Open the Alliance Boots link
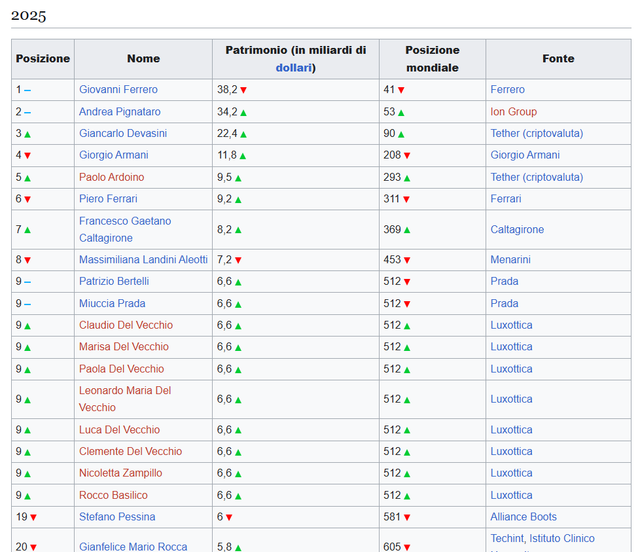 coord(524,517)
